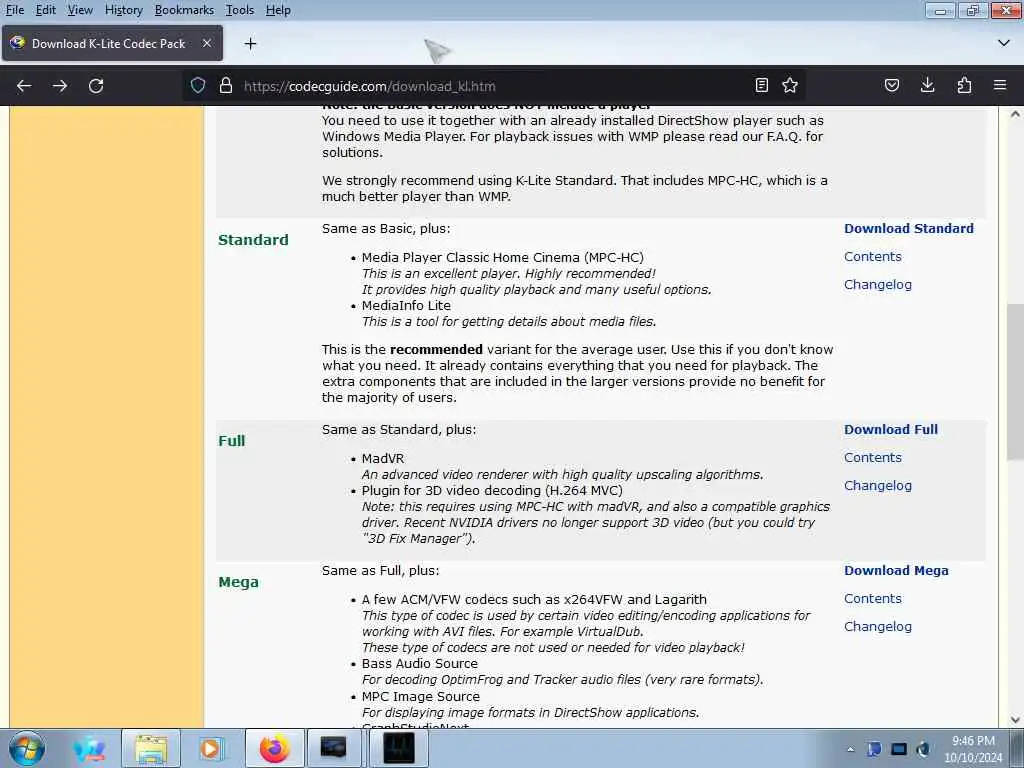Open the History menu
This screenshot has height=768, width=1024.
tap(123, 10)
